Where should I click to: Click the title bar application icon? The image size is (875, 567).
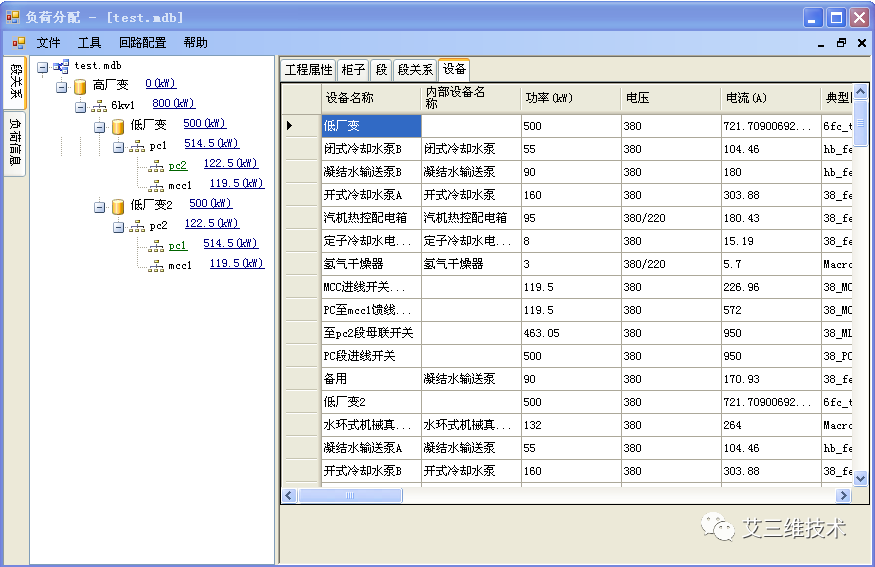tap(13, 17)
